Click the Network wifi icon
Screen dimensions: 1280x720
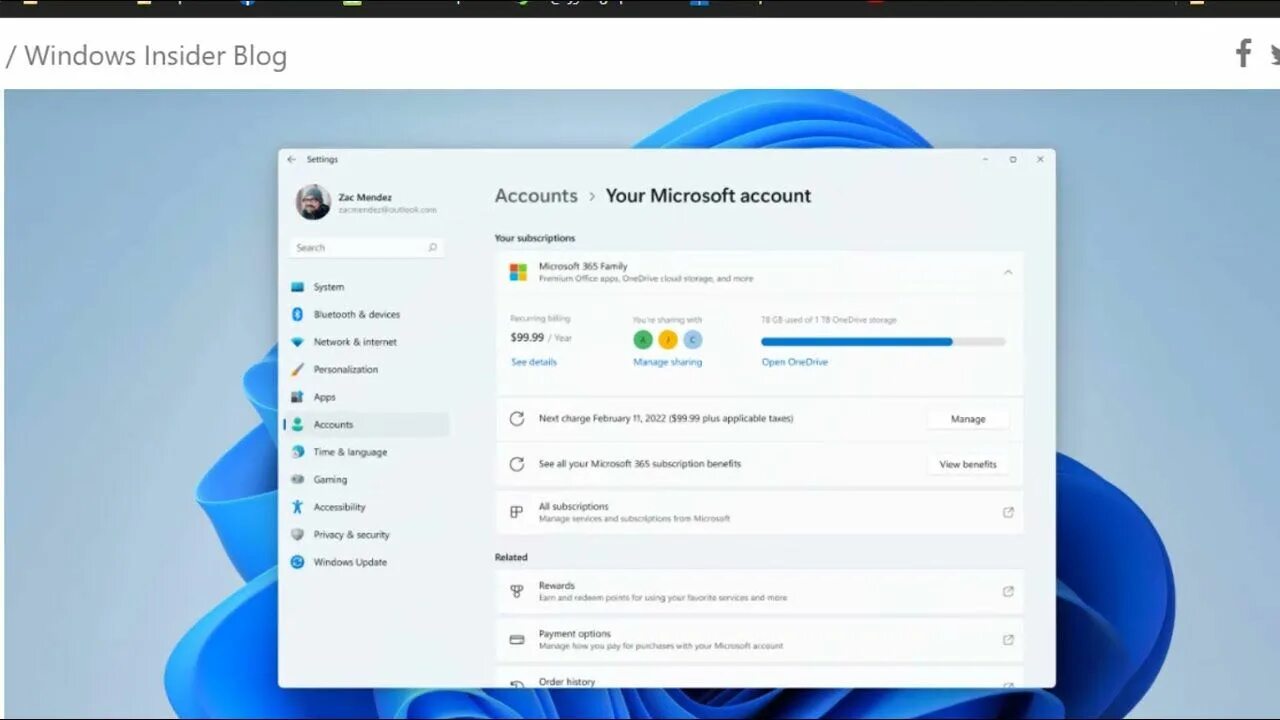[297, 342]
